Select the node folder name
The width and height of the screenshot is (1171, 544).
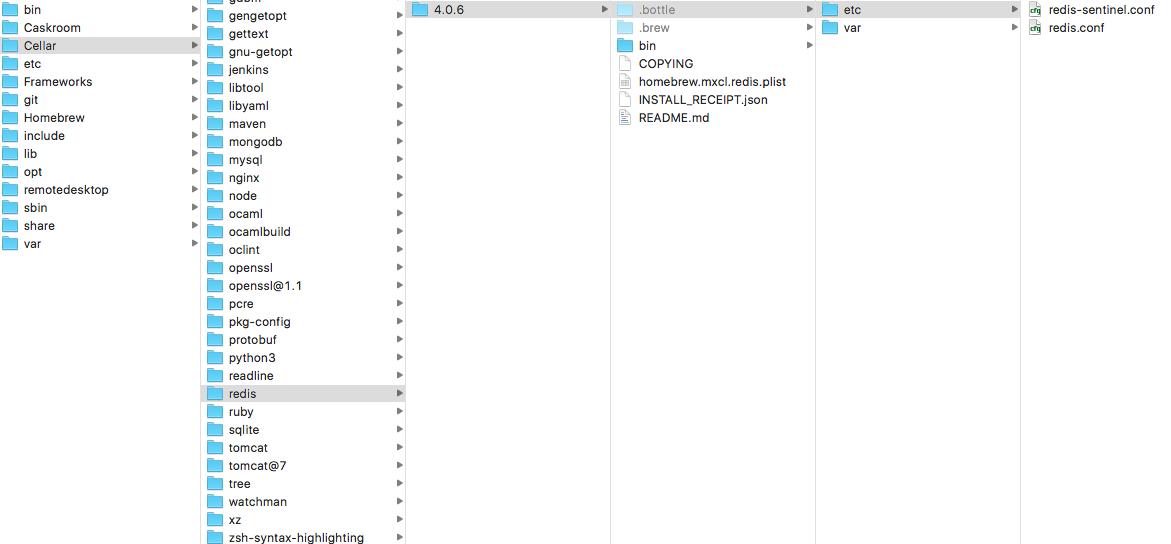click(243, 196)
